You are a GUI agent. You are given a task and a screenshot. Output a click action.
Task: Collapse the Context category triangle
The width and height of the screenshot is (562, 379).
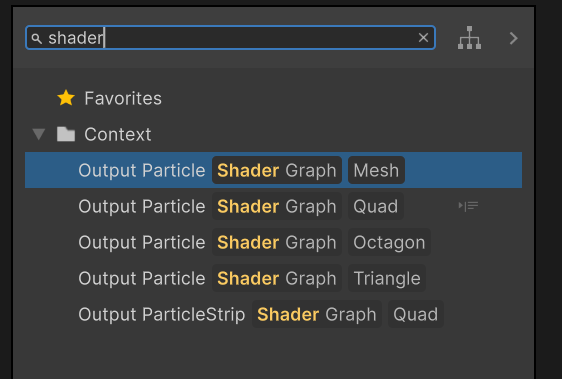tap(38, 134)
